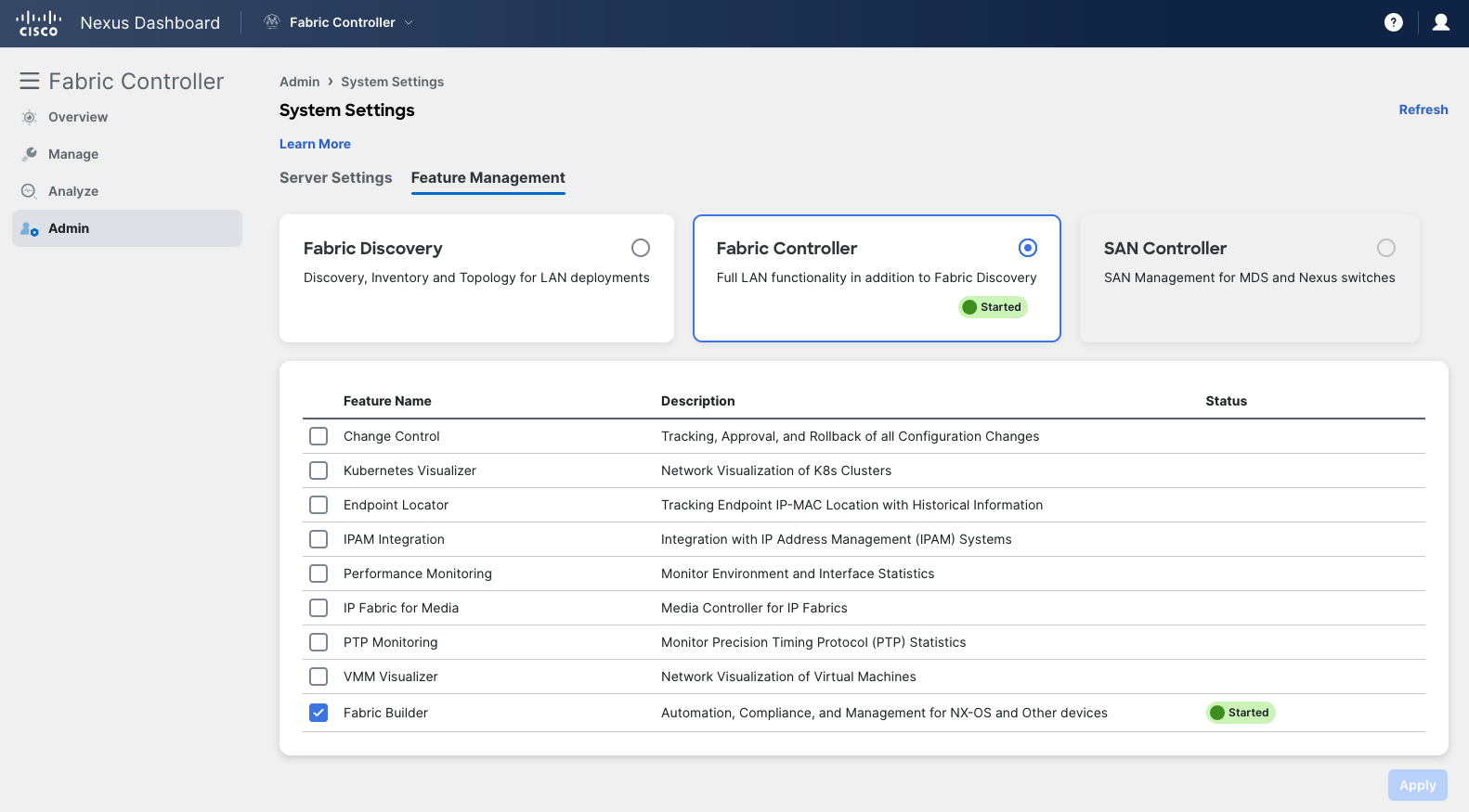Click the Fabric Discovery card title
The width and height of the screenshot is (1469, 812).
coord(373,248)
